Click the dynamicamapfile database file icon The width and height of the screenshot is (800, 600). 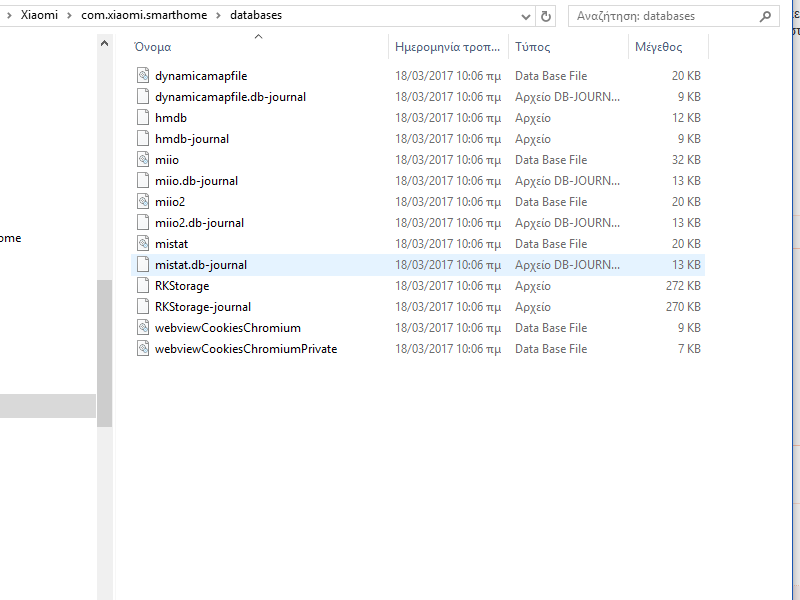[x=144, y=76]
